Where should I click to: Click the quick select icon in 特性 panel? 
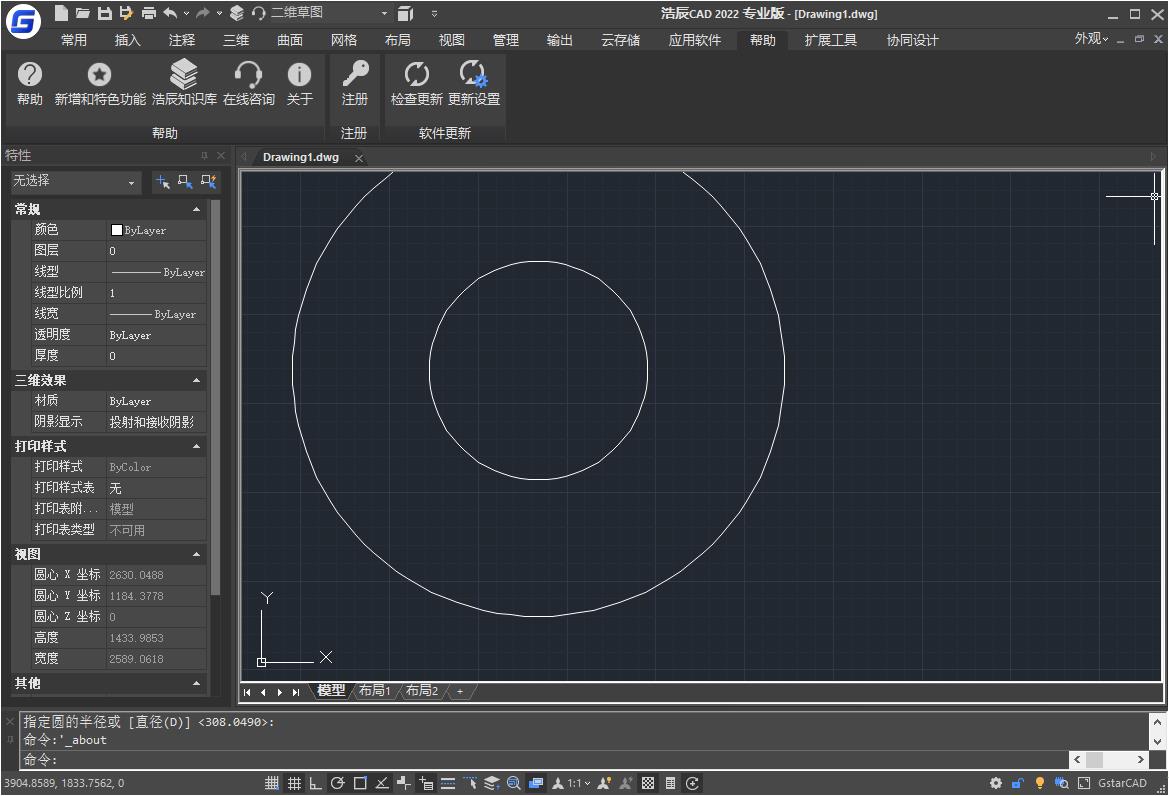pyautogui.click(x=208, y=182)
